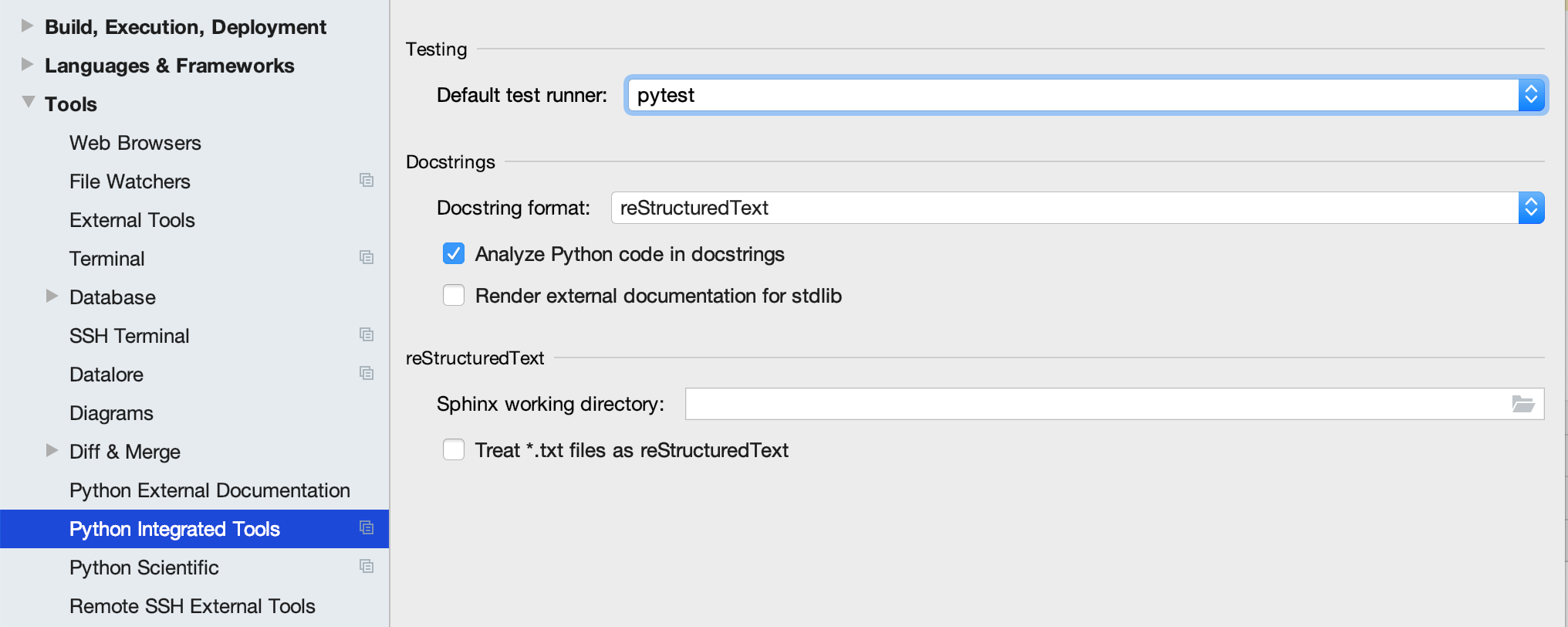Click the project-level icon beside Python Integrated Tools

[x=367, y=527]
